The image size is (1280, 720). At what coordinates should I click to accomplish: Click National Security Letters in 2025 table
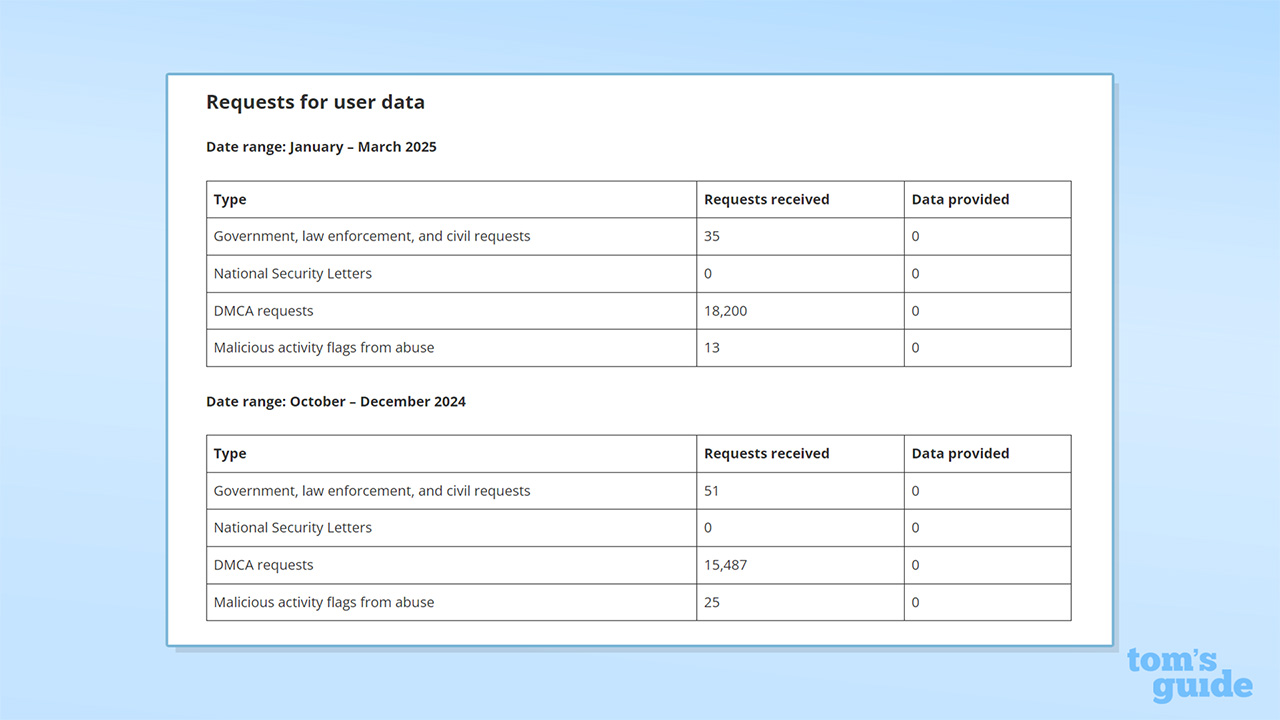[x=292, y=274]
